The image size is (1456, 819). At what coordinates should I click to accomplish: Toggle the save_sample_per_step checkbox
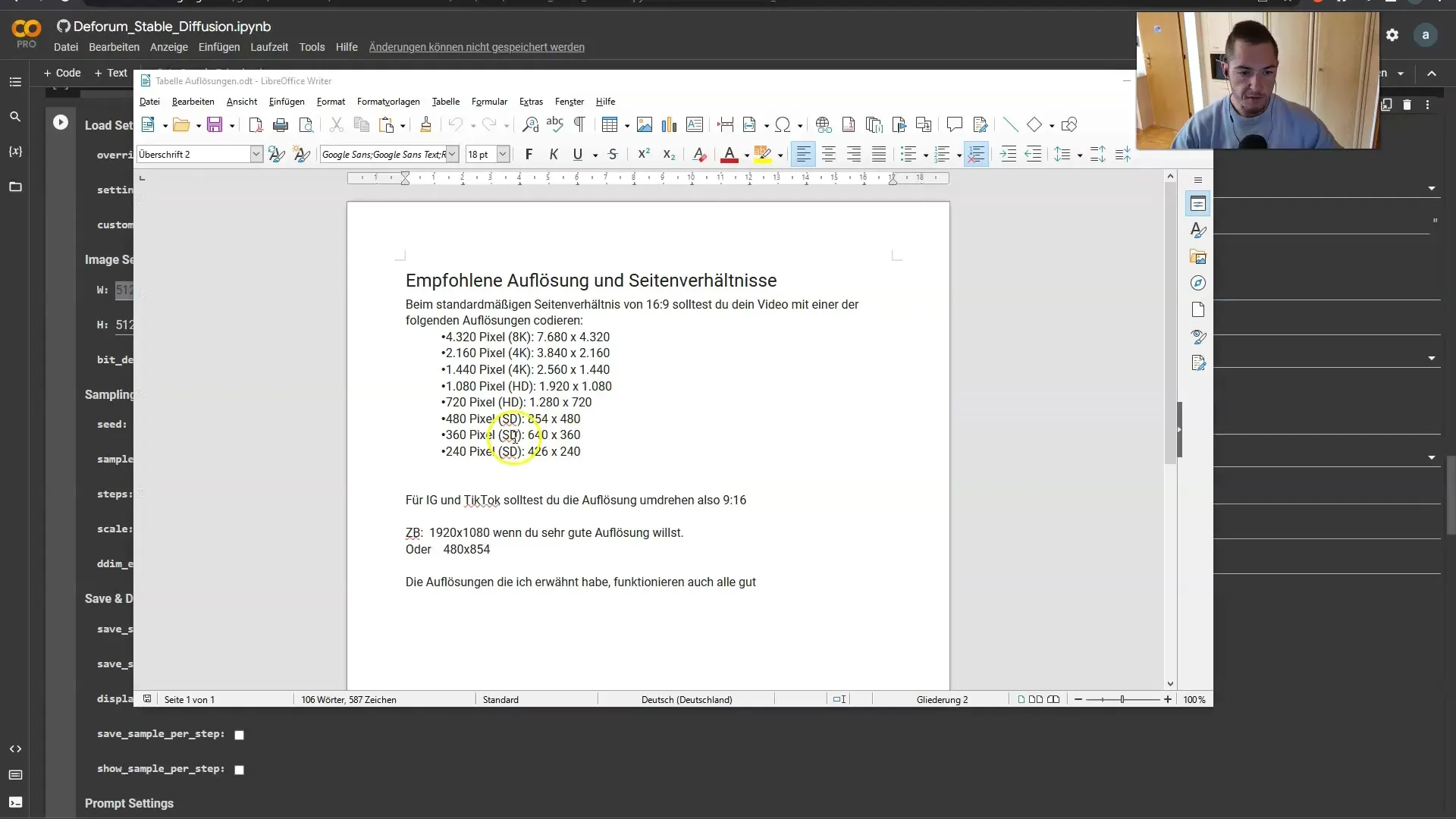point(240,735)
